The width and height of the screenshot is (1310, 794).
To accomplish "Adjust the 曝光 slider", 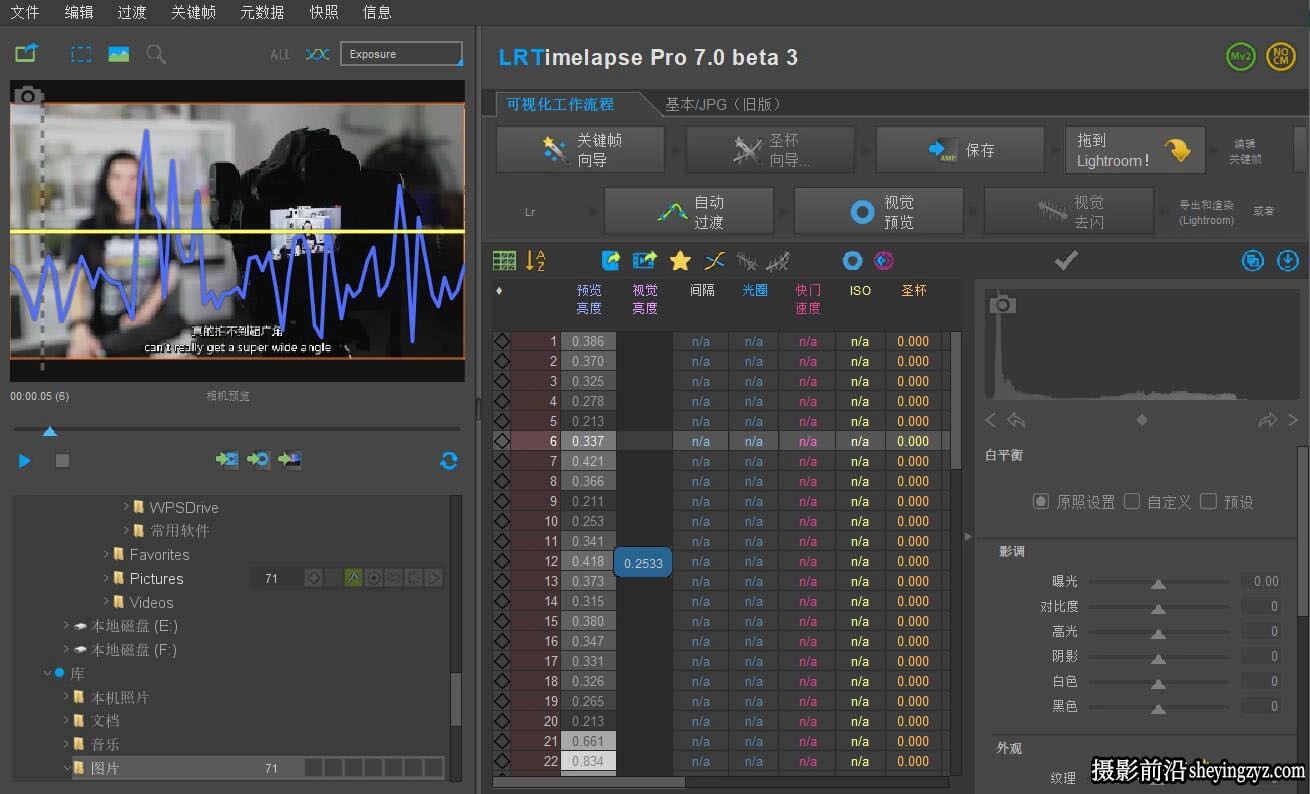I will tap(1158, 582).
